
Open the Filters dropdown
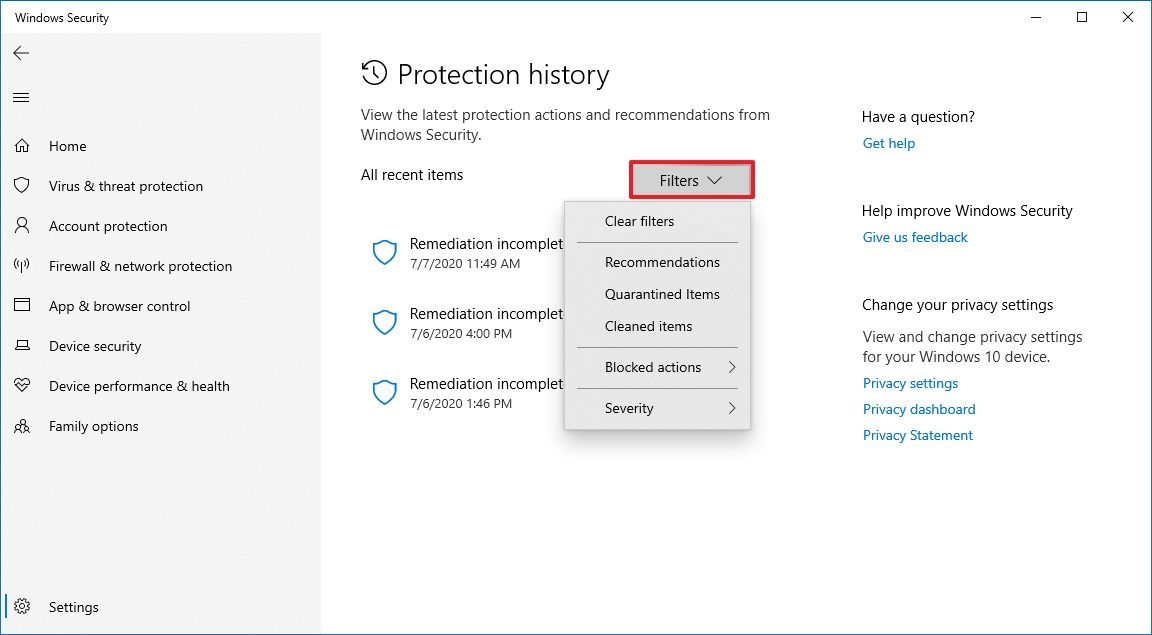click(x=691, y=181)
